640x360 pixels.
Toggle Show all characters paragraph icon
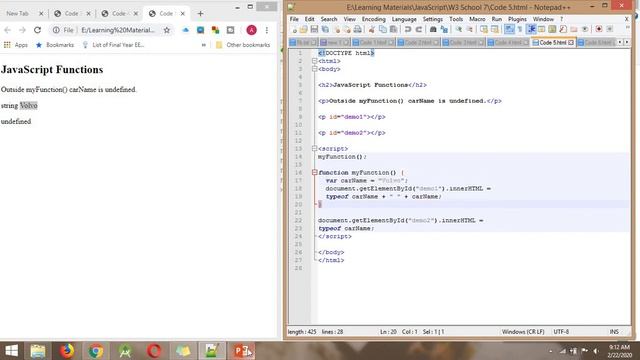(x=520, y=29)
